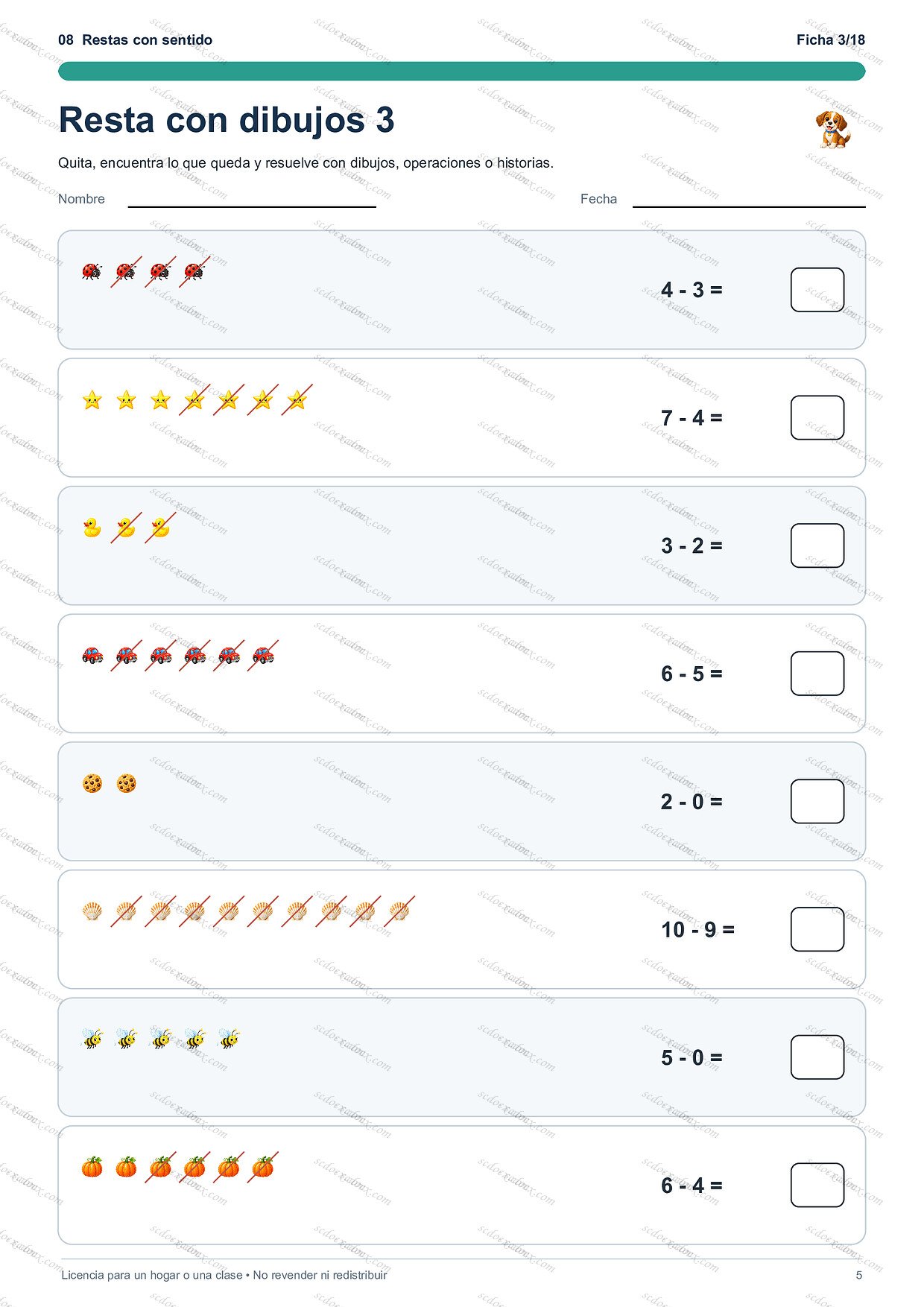Select the answer box for 6 - 5
This screenshot has height=1307, width=924.
tap(817, 674)
